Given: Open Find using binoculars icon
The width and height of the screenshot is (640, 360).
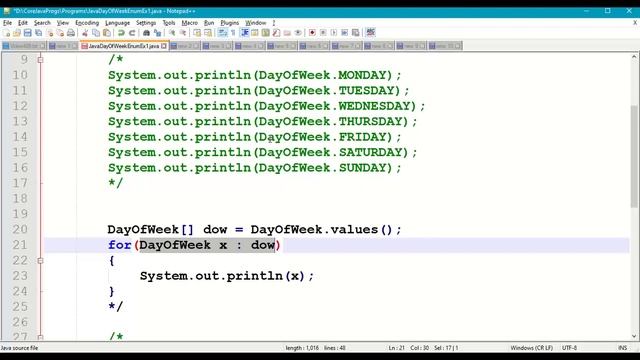Looking at the screenshot, I should tap(146, 33).
